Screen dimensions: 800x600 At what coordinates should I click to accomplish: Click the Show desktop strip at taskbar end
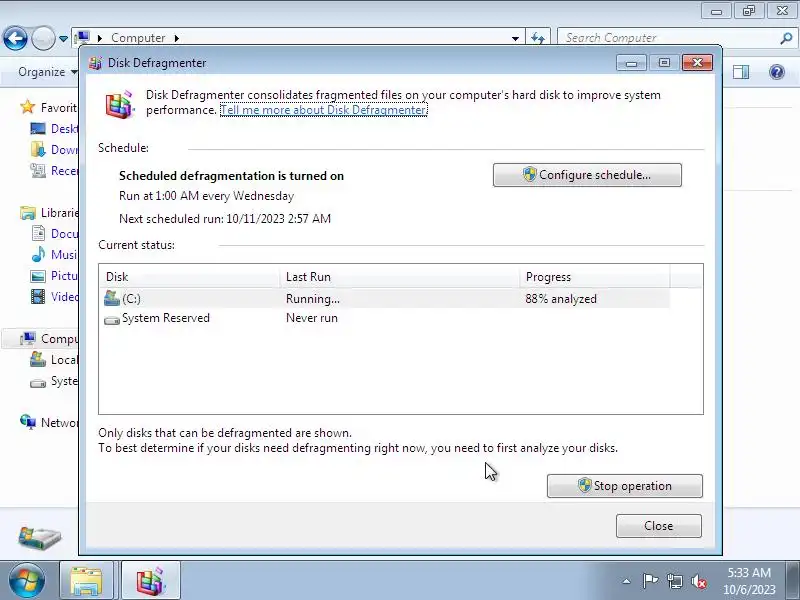(x=795, y=581)
